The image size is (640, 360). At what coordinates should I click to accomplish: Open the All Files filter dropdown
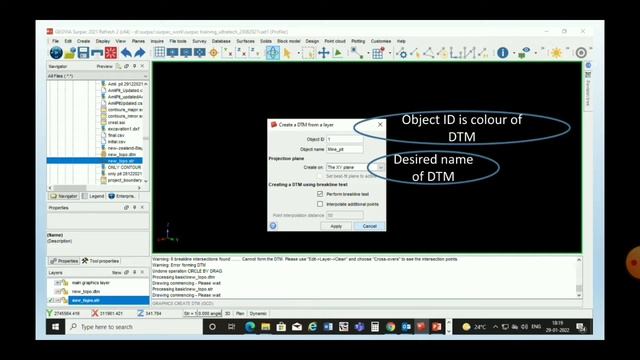(x=145, y=76)
